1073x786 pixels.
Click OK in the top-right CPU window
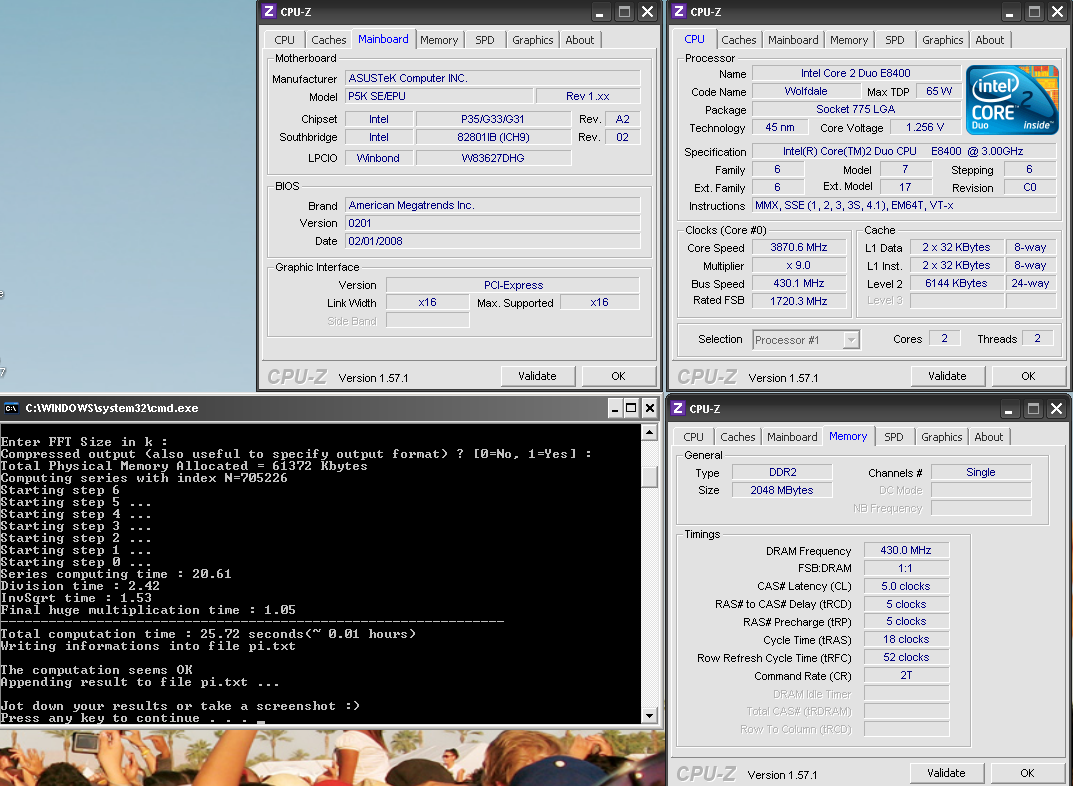coord(1028,376)
